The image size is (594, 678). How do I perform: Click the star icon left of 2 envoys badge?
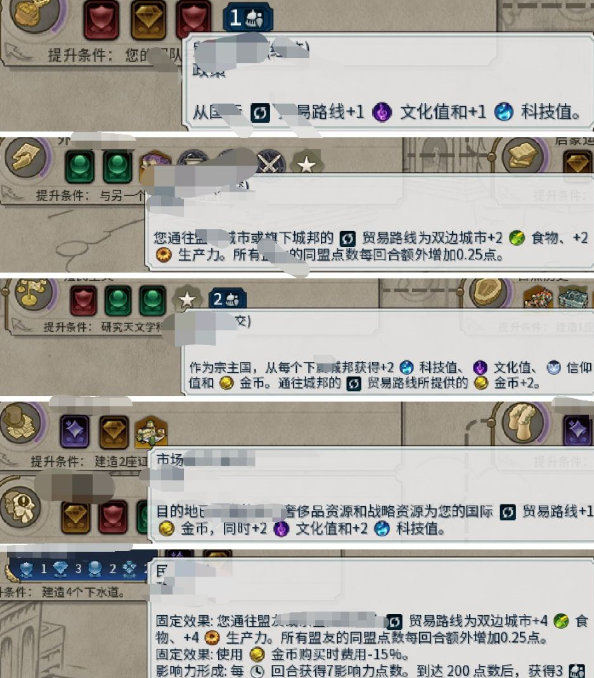(187, 299)
